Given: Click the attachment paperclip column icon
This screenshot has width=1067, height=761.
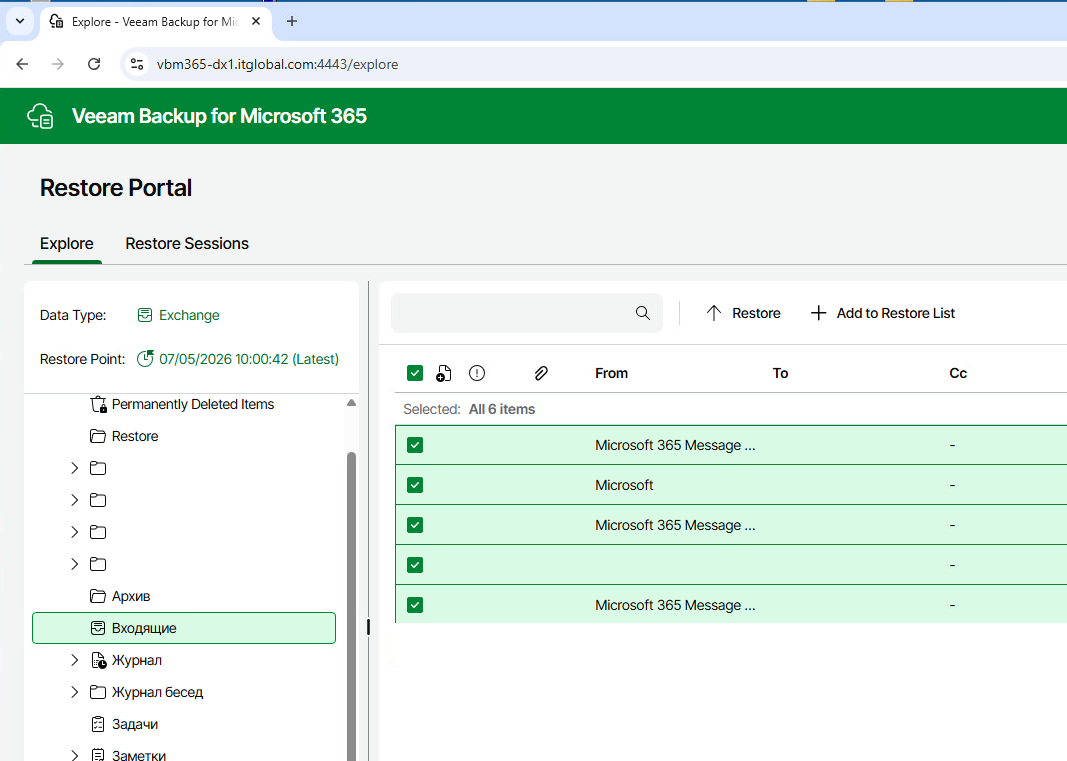Looking at the screenshot, I should (541, 373).
